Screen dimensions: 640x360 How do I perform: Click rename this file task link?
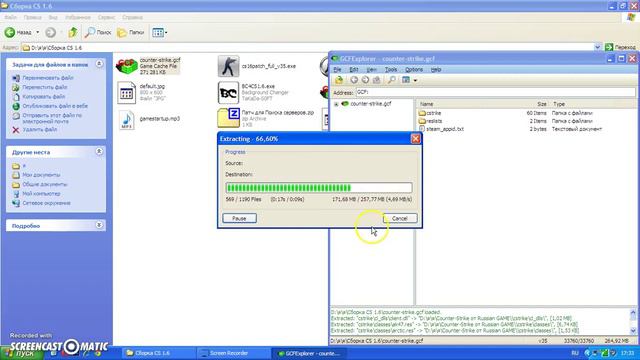[48, 78]
